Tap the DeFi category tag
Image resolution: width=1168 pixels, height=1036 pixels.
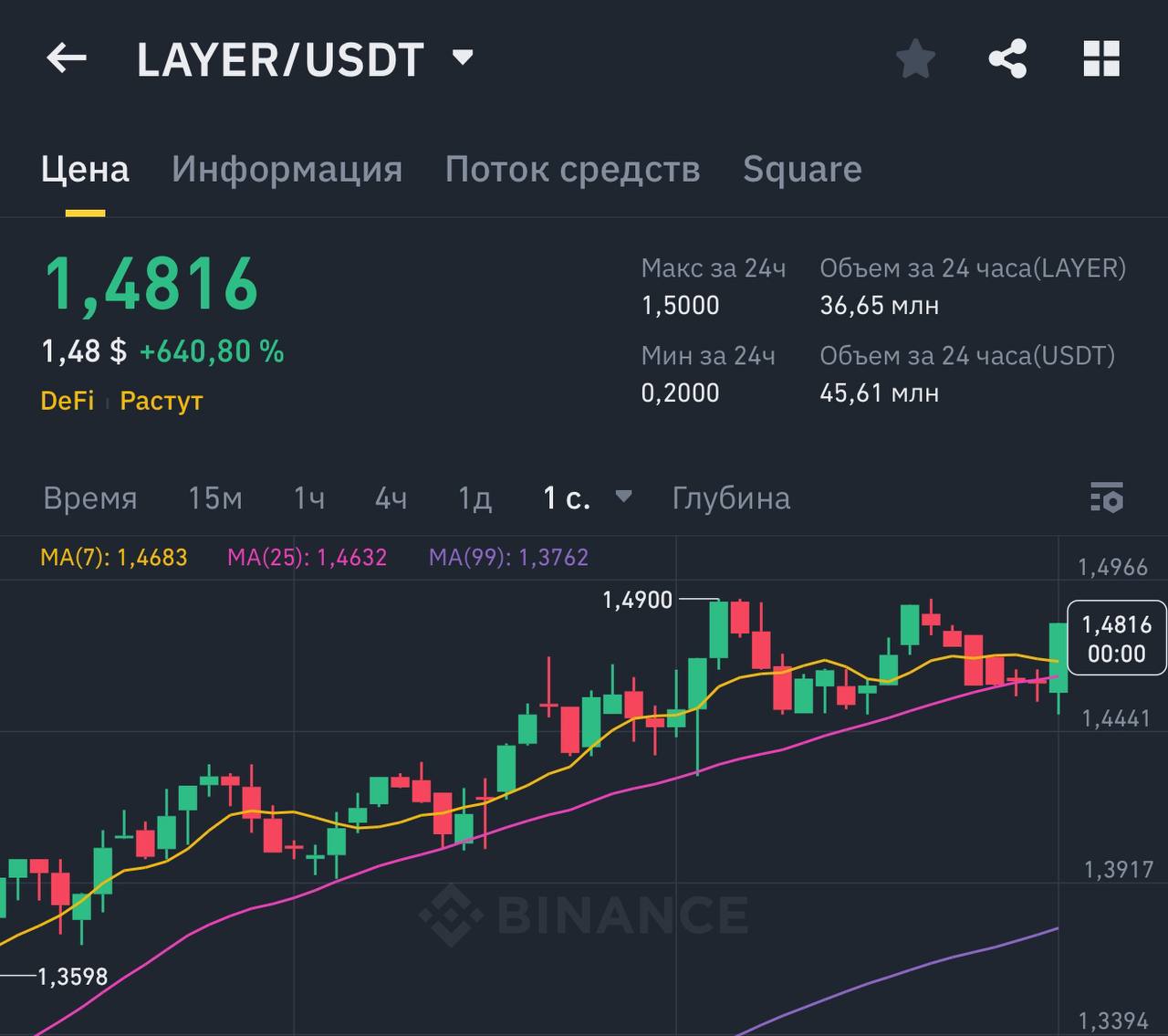(x=68, y=401)
